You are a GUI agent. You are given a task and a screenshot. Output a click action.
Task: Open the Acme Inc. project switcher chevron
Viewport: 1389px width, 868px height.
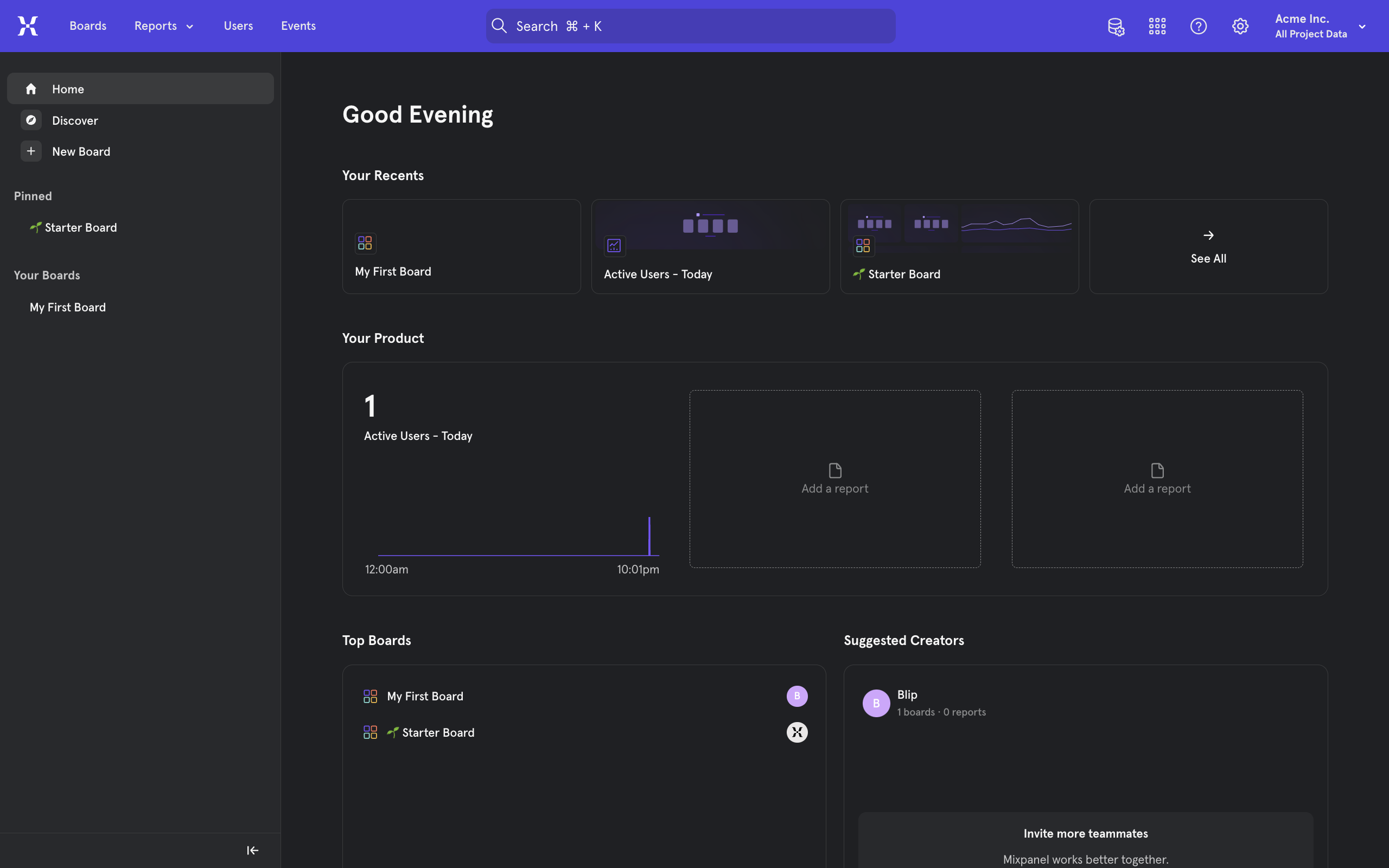[1362, 27]
